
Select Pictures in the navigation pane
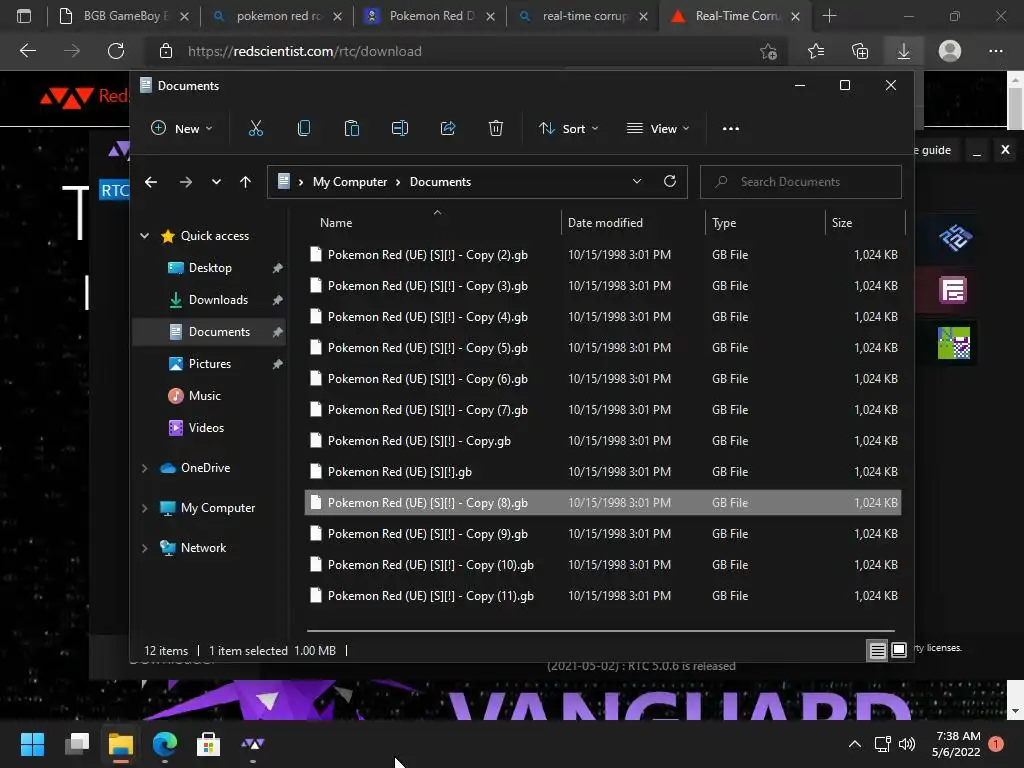coord(209,364)
